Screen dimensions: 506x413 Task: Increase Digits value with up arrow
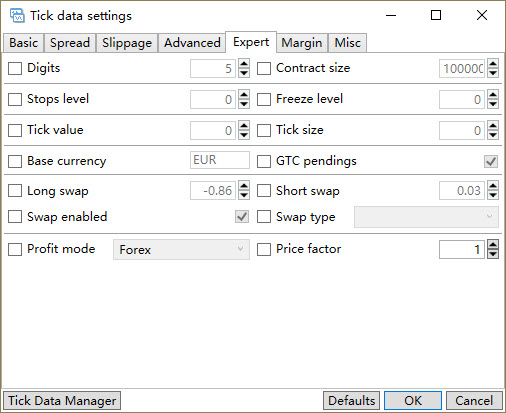pos(244,64)
